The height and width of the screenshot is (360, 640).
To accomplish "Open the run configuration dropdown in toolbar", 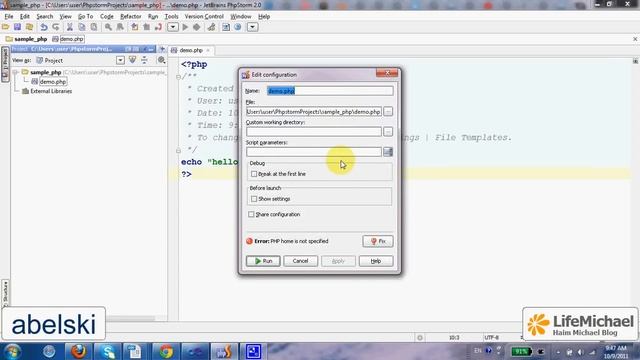I will click(173, 27).
